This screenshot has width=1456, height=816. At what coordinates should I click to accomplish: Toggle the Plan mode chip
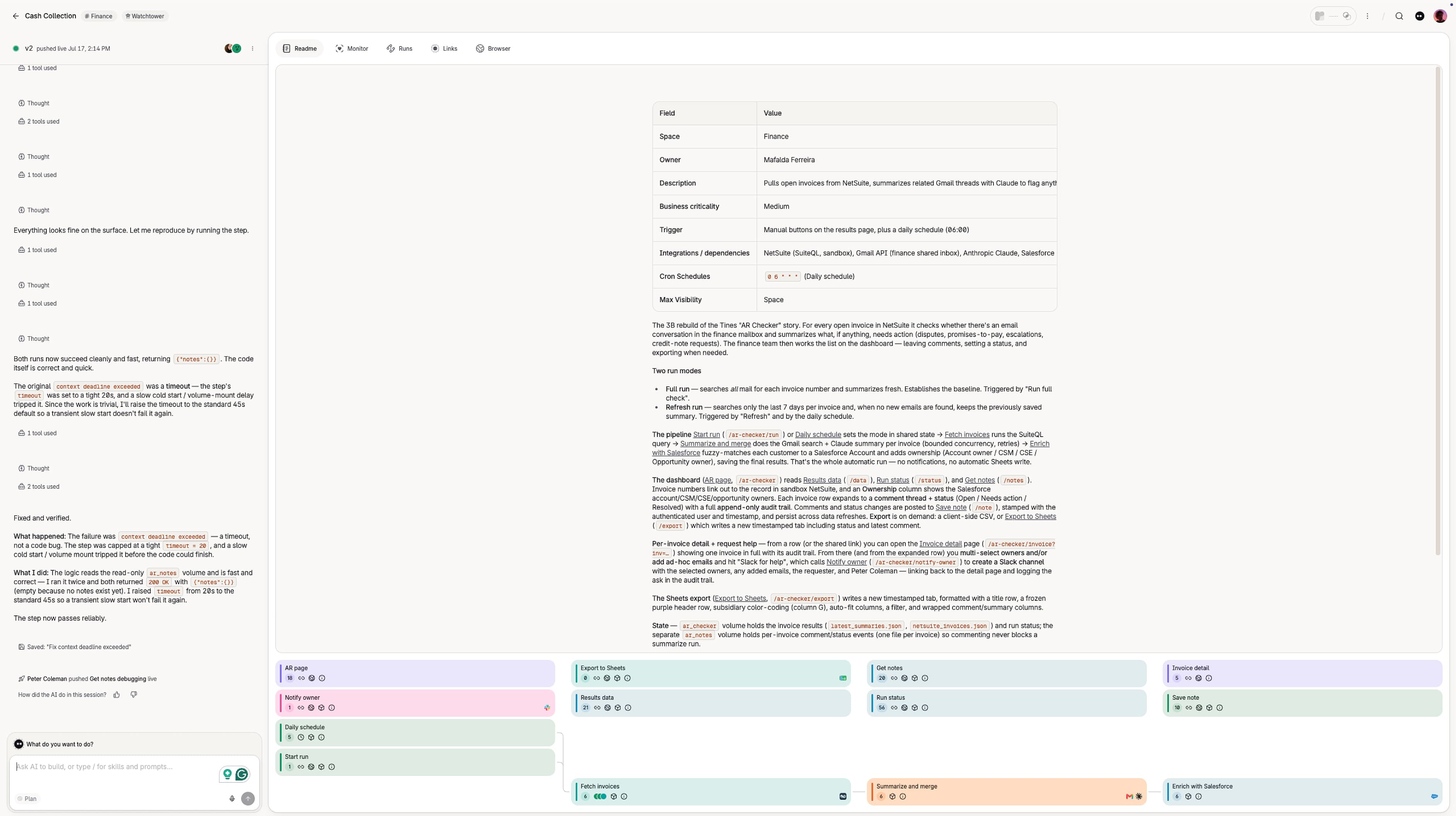tap(27, 799)
